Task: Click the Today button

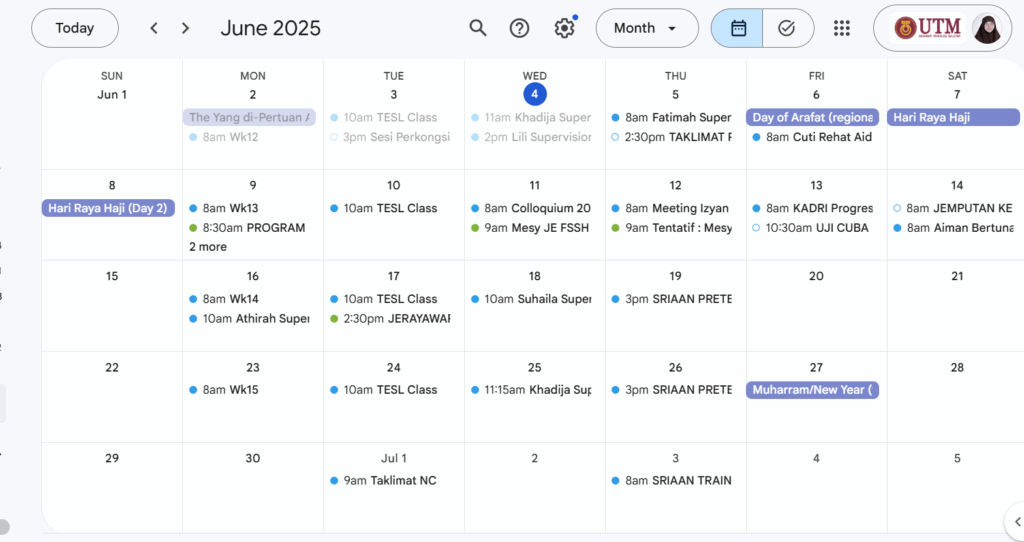Action: coord(75,28)
